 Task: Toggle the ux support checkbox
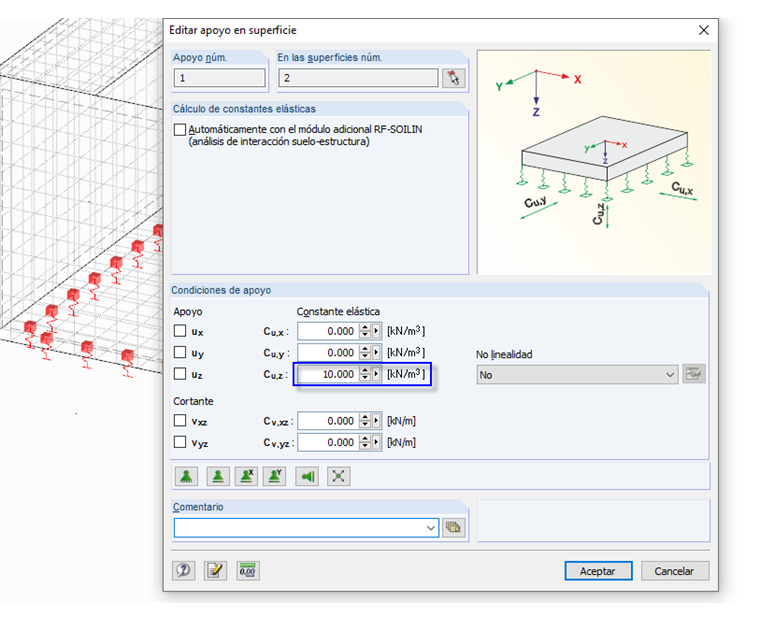(x=180, y=331)
